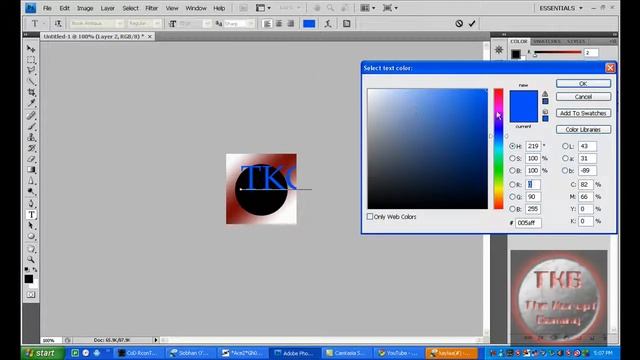Screen dimensions: 640x360
Task: Enable Only Web Colors checkbox
Action: (x=370, y=217)
